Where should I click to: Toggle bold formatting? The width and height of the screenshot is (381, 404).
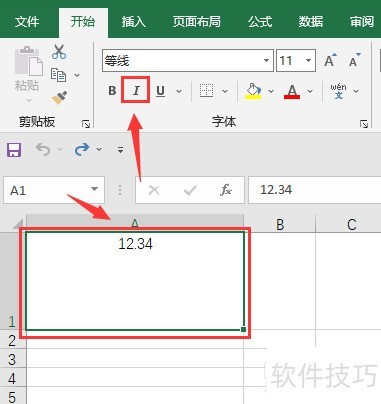pos(112,91)
